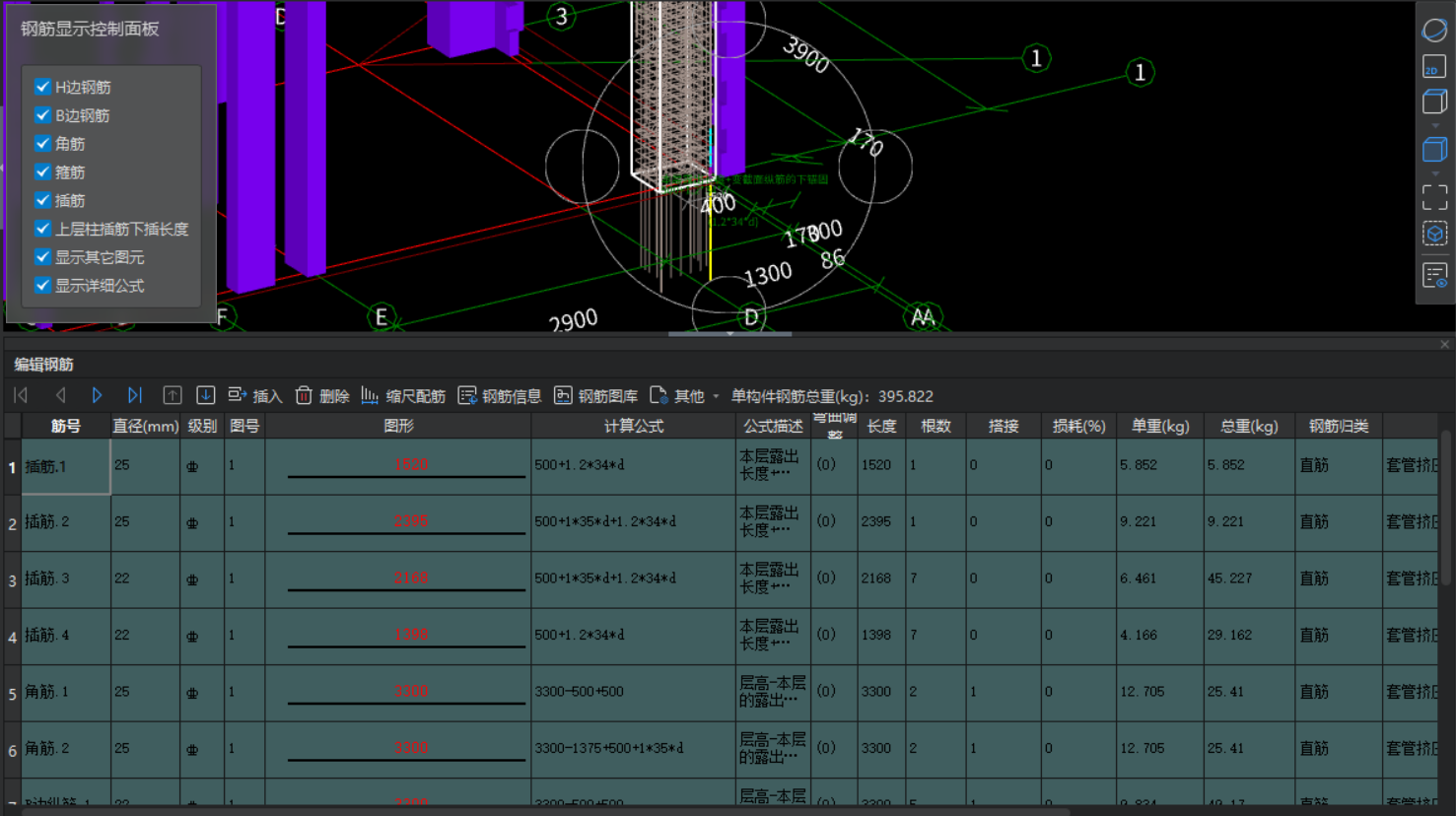Screen dimensions: 1456x816
Task: Click grid axis bubble E in viewport
Action: coord(381,316)
